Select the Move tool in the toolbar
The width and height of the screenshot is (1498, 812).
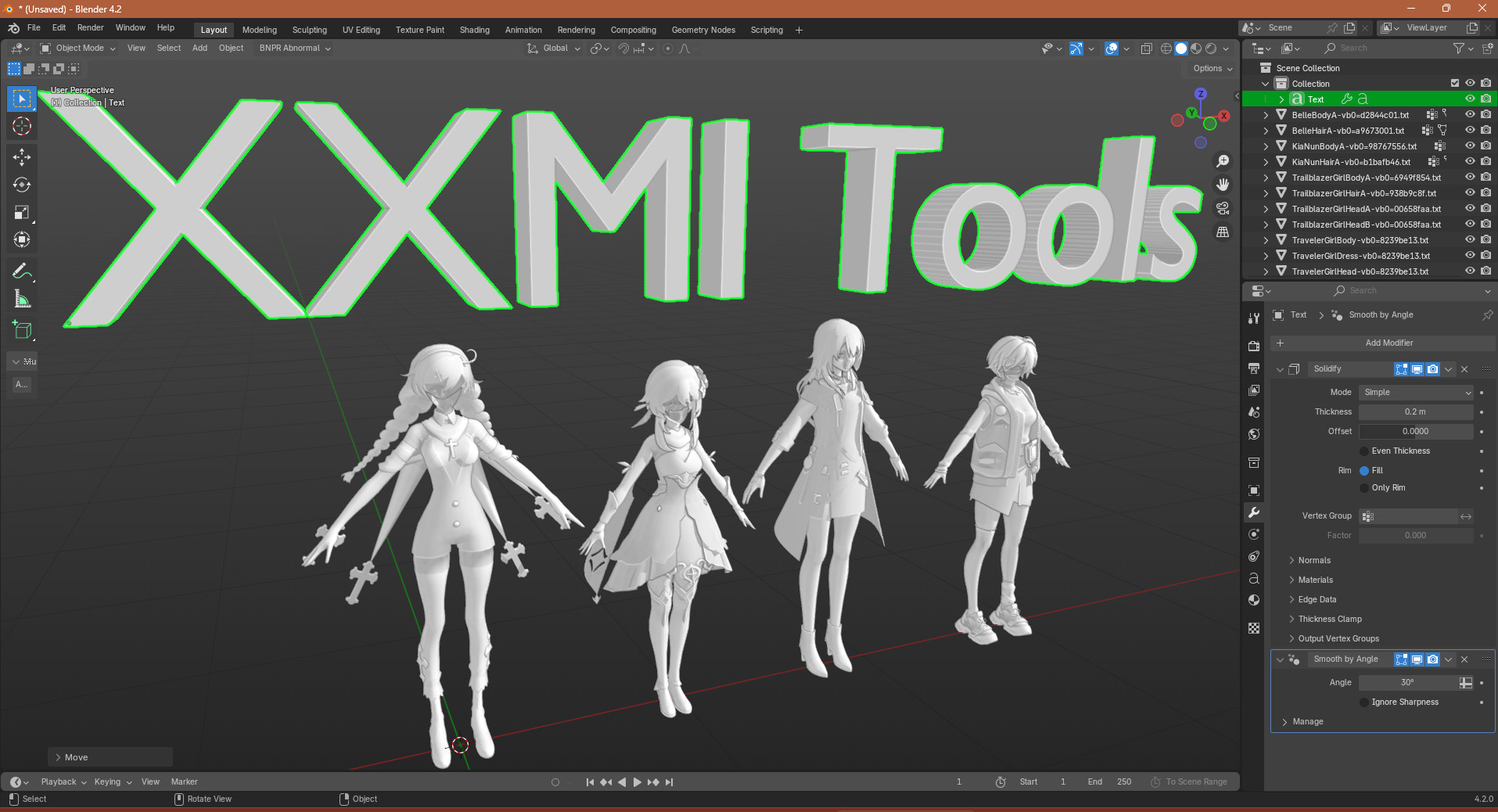point(22,156)
